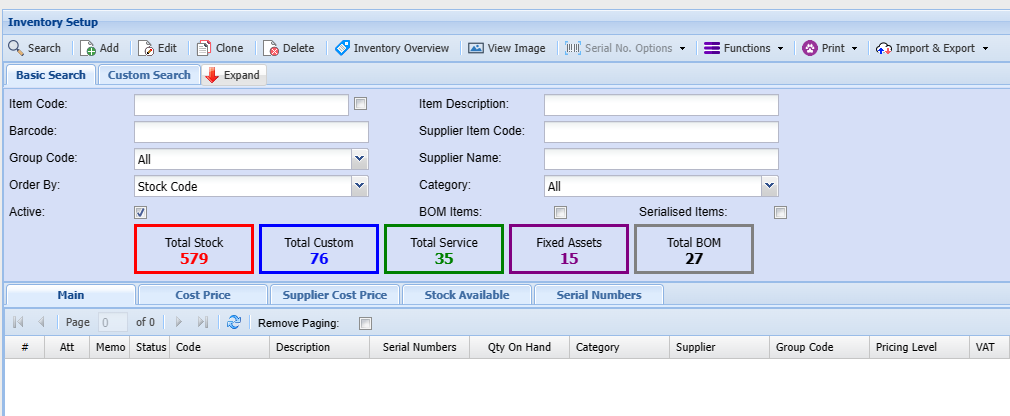Tick the Serialised Items checkbox
The width and height of the screenshot is (1010, 416).
780,212
